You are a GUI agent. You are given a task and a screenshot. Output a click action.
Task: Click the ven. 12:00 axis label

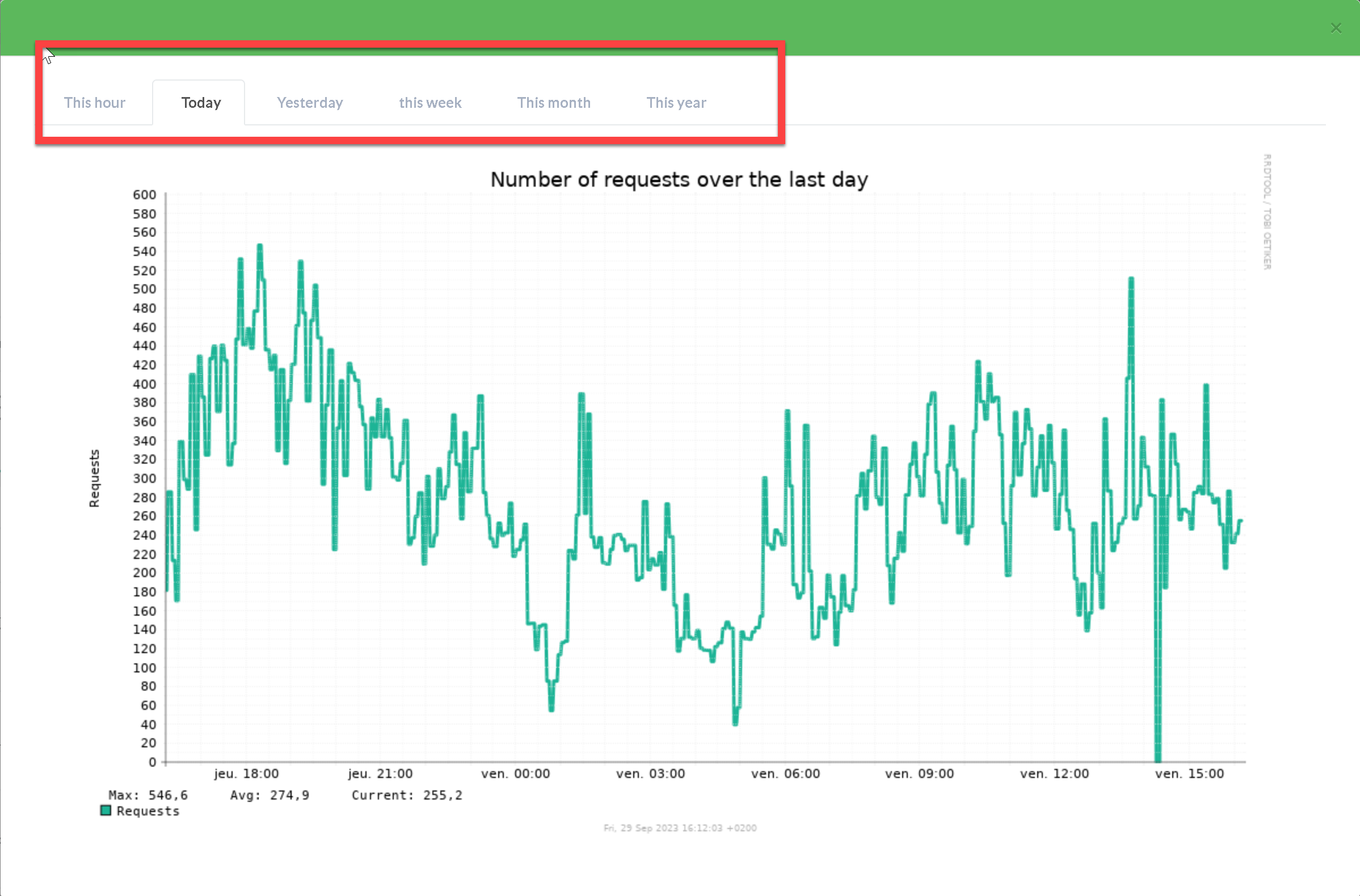pyautogui.click(x=1054, y=773)
